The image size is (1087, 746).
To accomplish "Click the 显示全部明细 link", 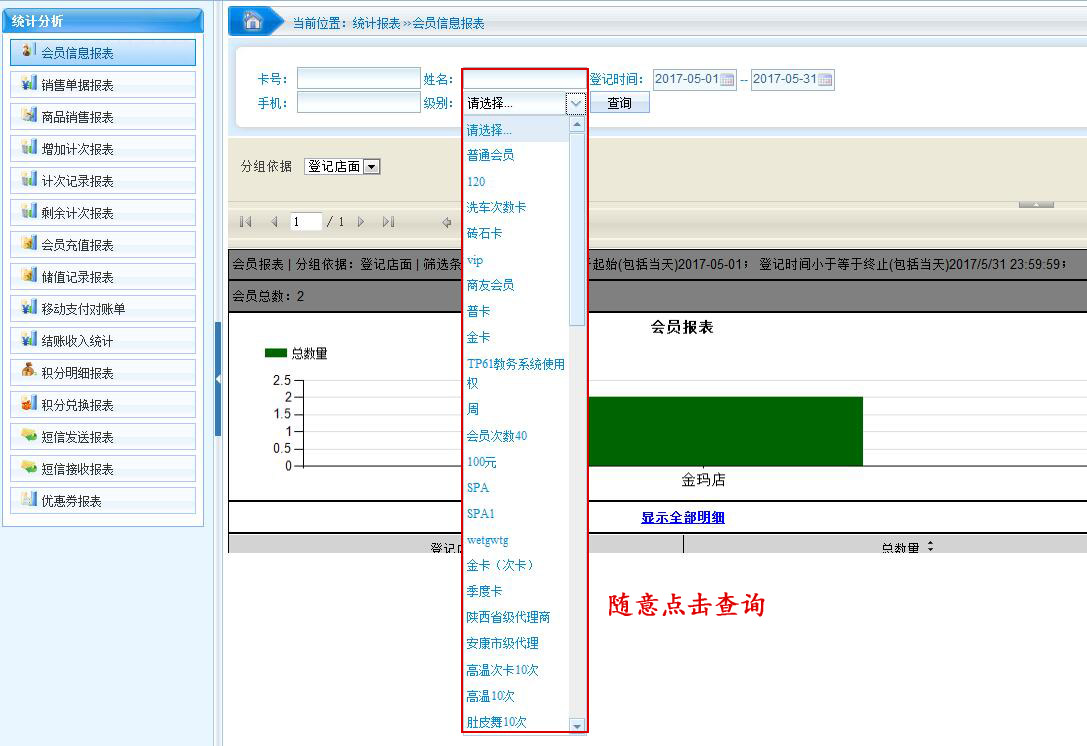I will coord(683,517).
